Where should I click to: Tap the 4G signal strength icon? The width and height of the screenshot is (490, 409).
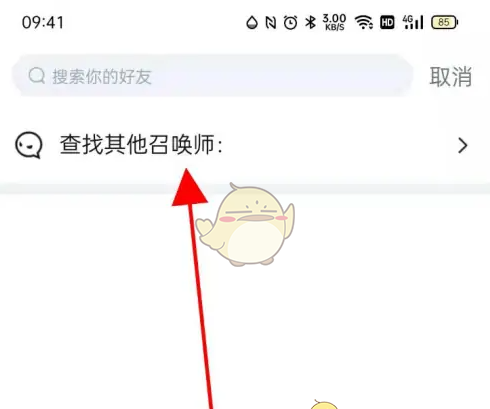413,22
